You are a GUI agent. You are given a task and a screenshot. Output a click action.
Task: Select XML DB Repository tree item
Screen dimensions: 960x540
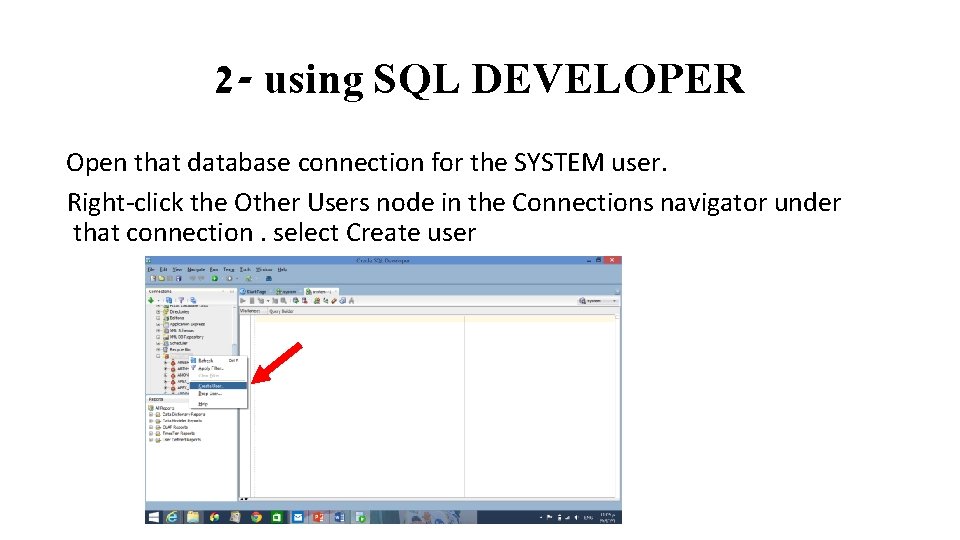(186, 337)
